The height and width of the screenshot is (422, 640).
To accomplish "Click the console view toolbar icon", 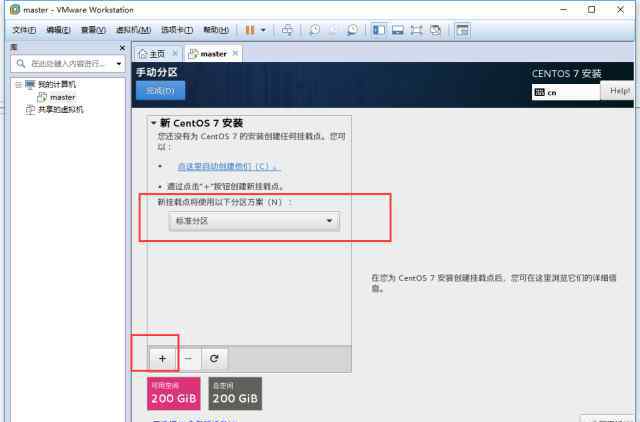I will coord(462,30).
